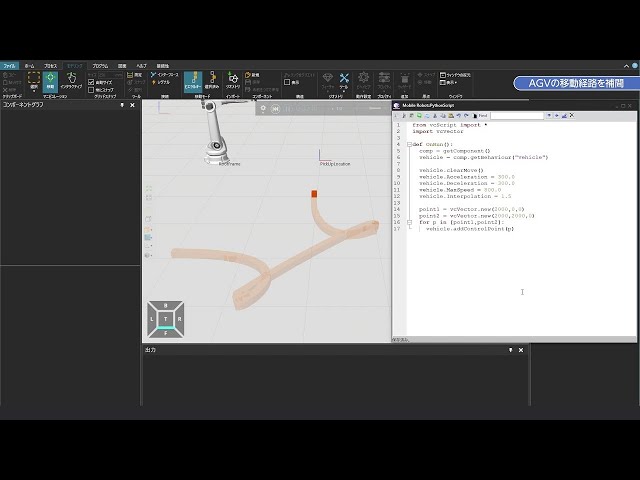
Task: Click the Fill view icon in viewport toolbar
Action: (x=149, y=189)
